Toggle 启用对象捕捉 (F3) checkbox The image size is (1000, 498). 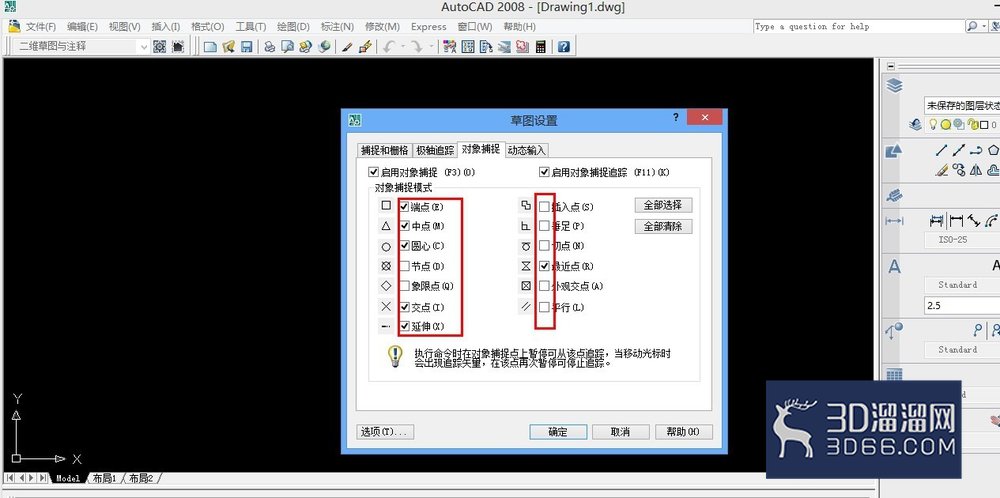pos(373,172)
